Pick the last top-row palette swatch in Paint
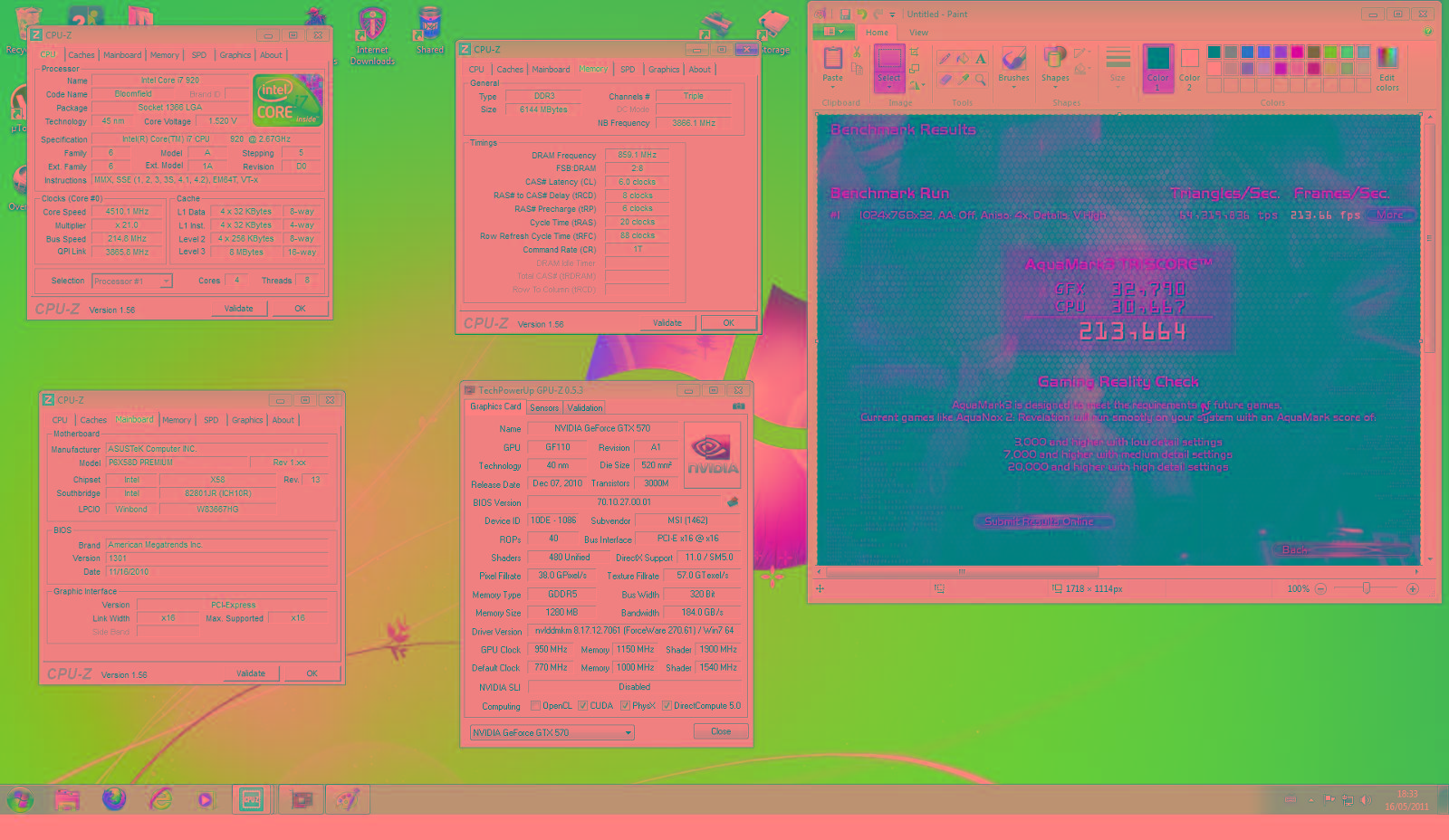Image resolution: width=1449 pixels, height=840 pixels. 1364,52
